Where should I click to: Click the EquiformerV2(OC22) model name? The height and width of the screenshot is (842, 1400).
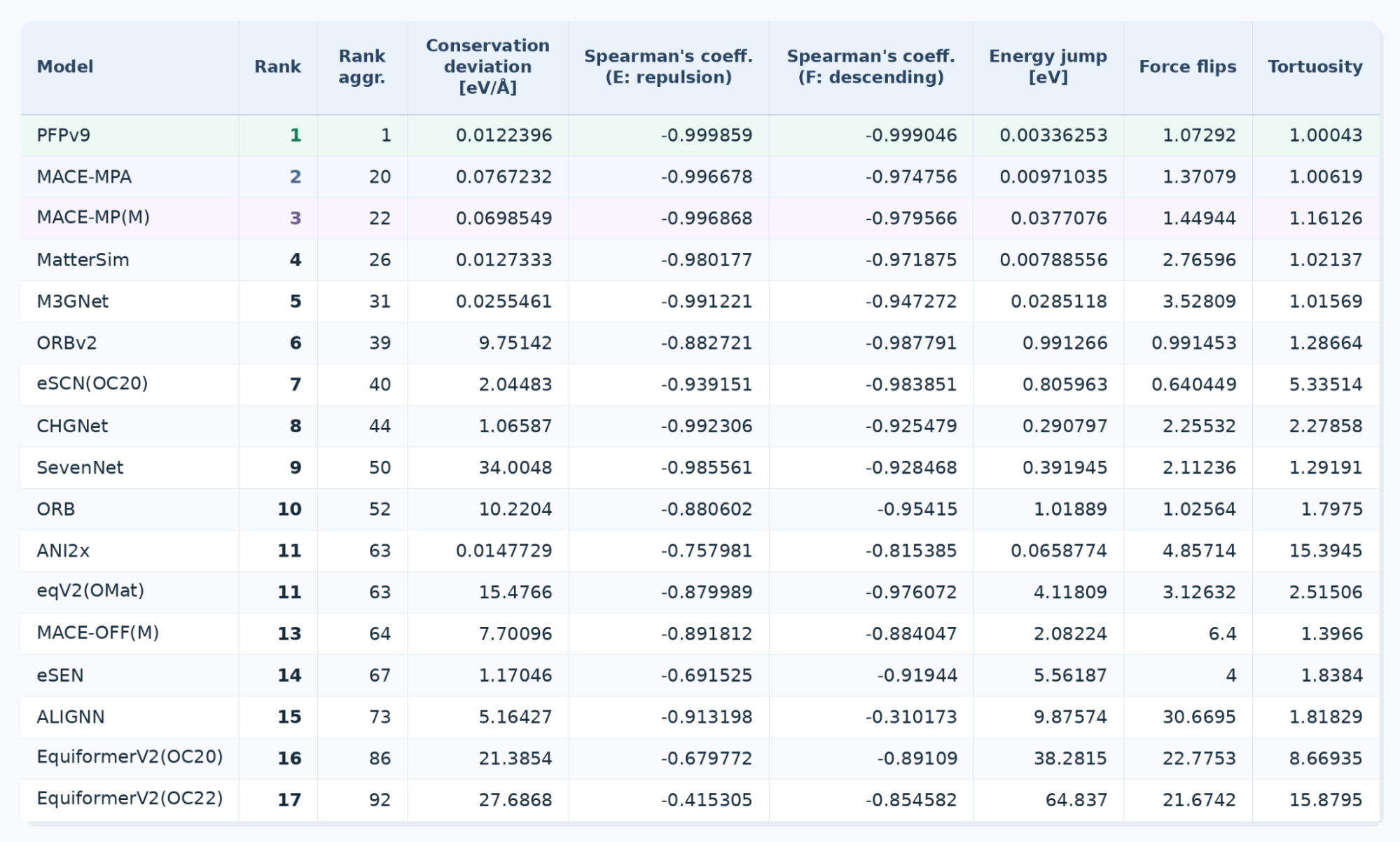pos(130,799)
